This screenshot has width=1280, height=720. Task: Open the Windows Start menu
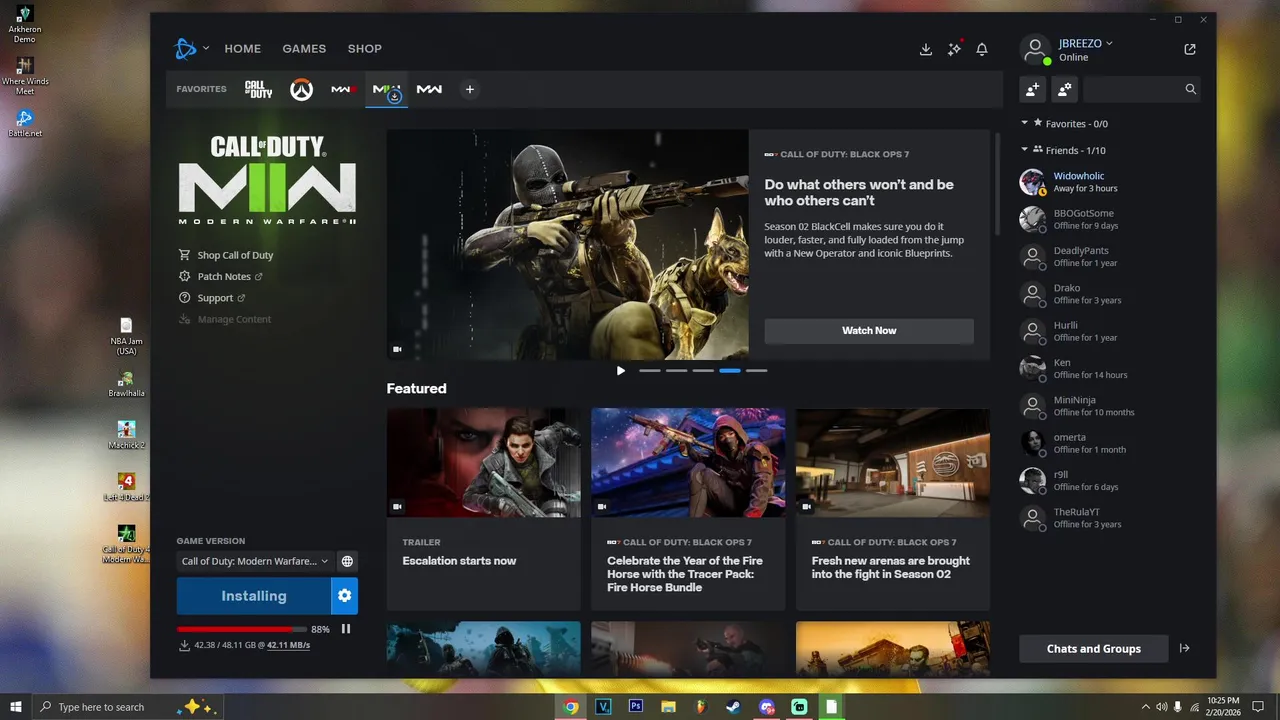tap(16, 707)
